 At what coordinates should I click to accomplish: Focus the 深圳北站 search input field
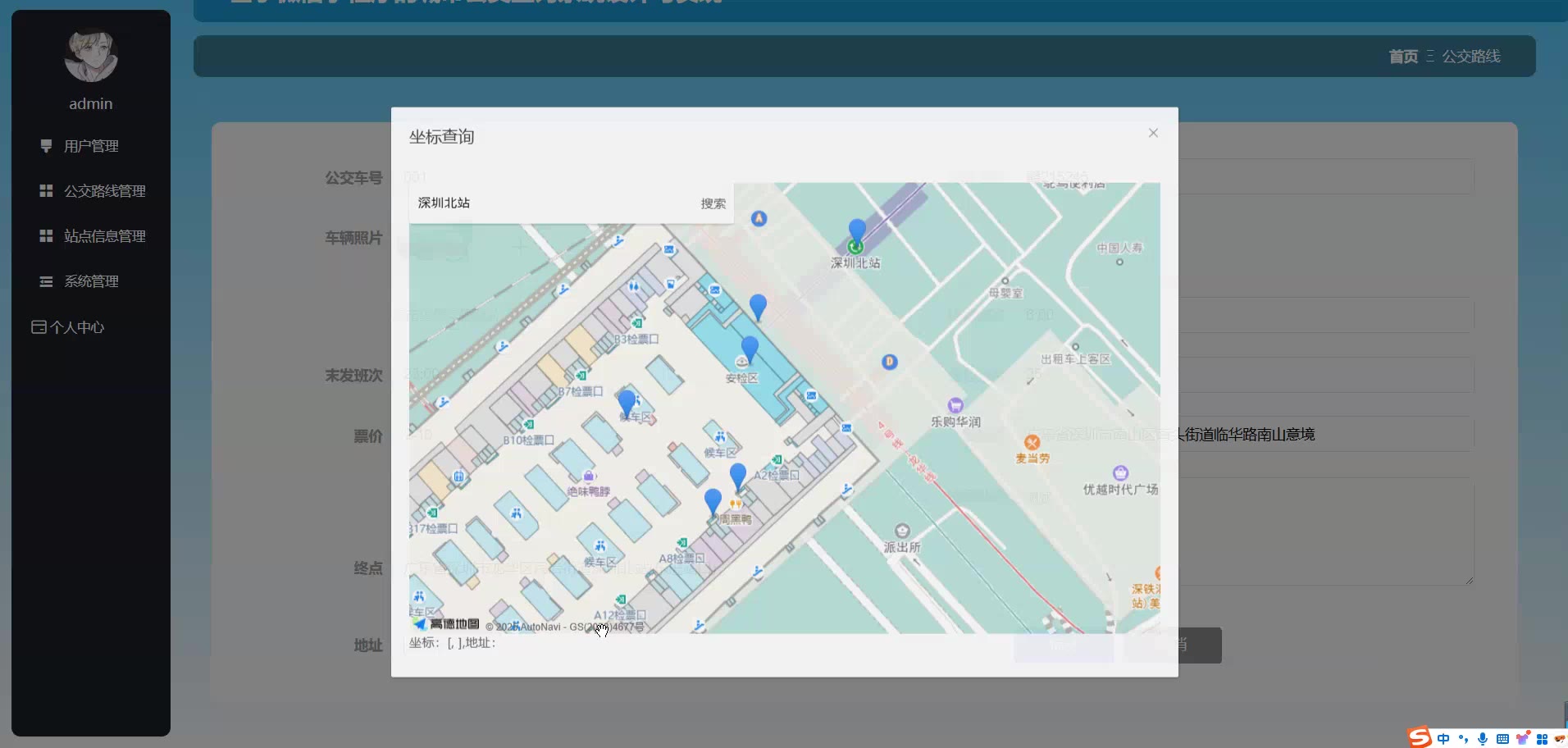549,203
